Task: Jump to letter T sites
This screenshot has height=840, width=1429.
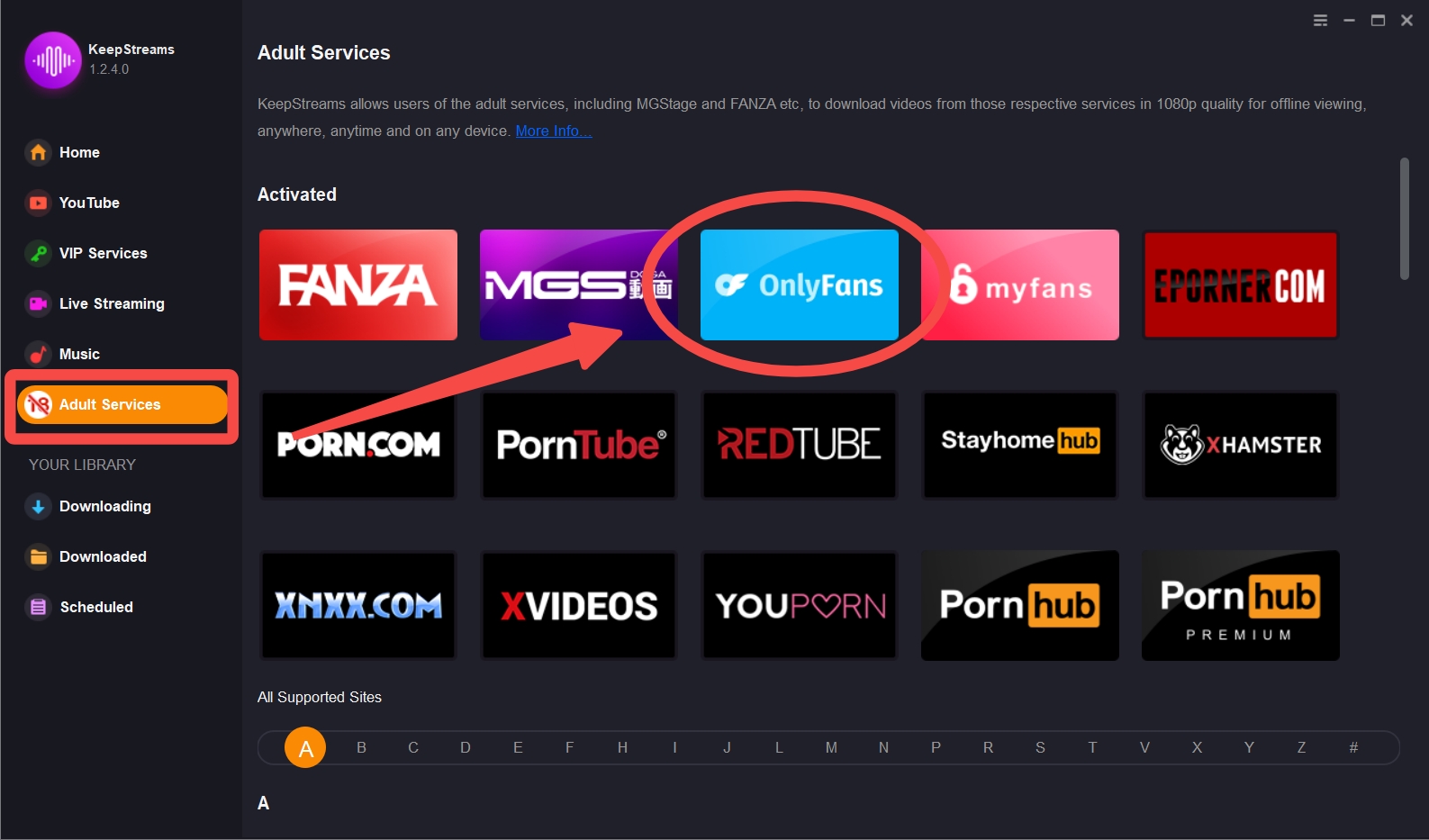Action: tap(1092, 747)
